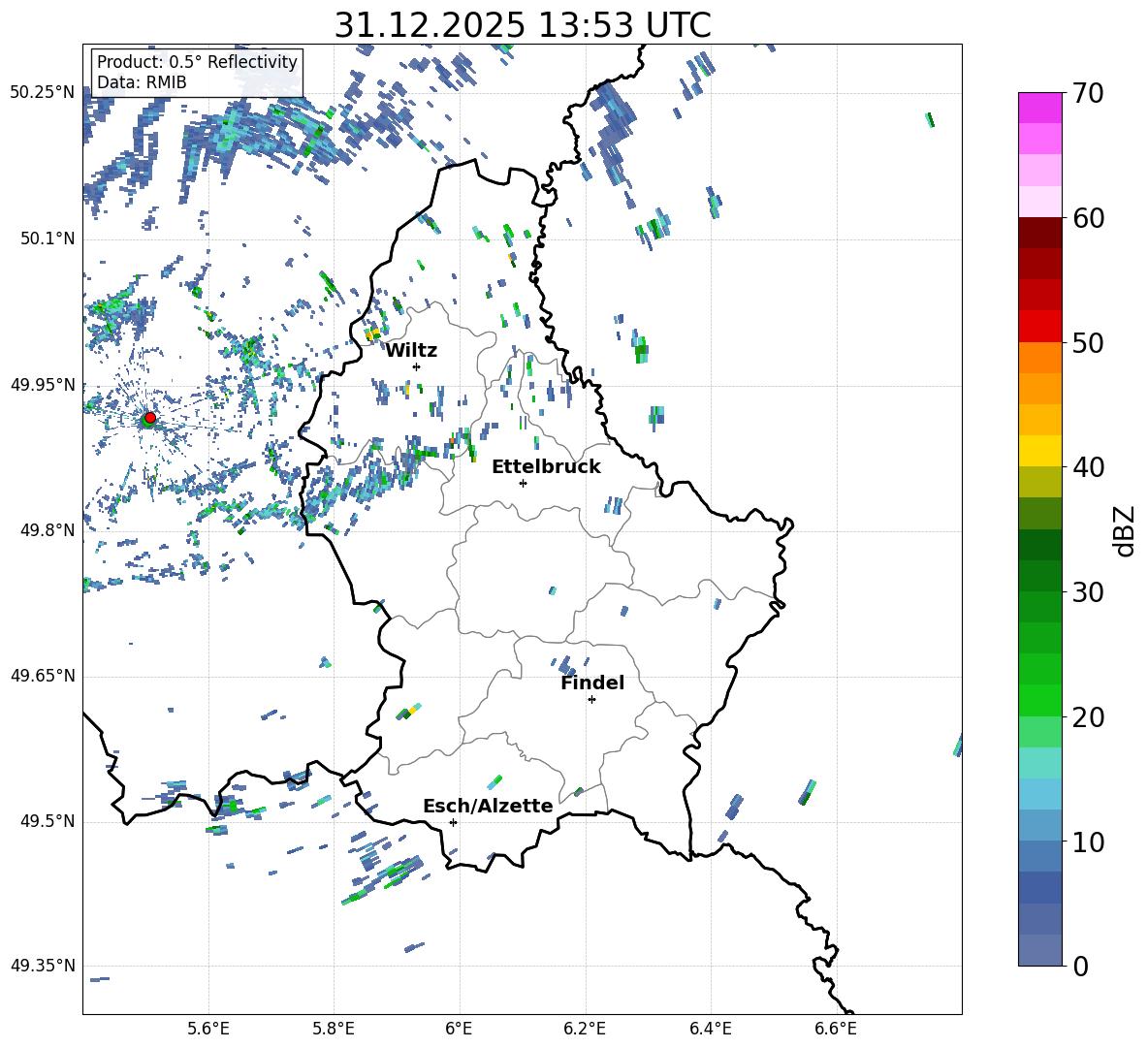This screenshot has height=1048, width=1148.
Task: Select the yellow colorbar segment above 40
Action: pos(1039,451)
